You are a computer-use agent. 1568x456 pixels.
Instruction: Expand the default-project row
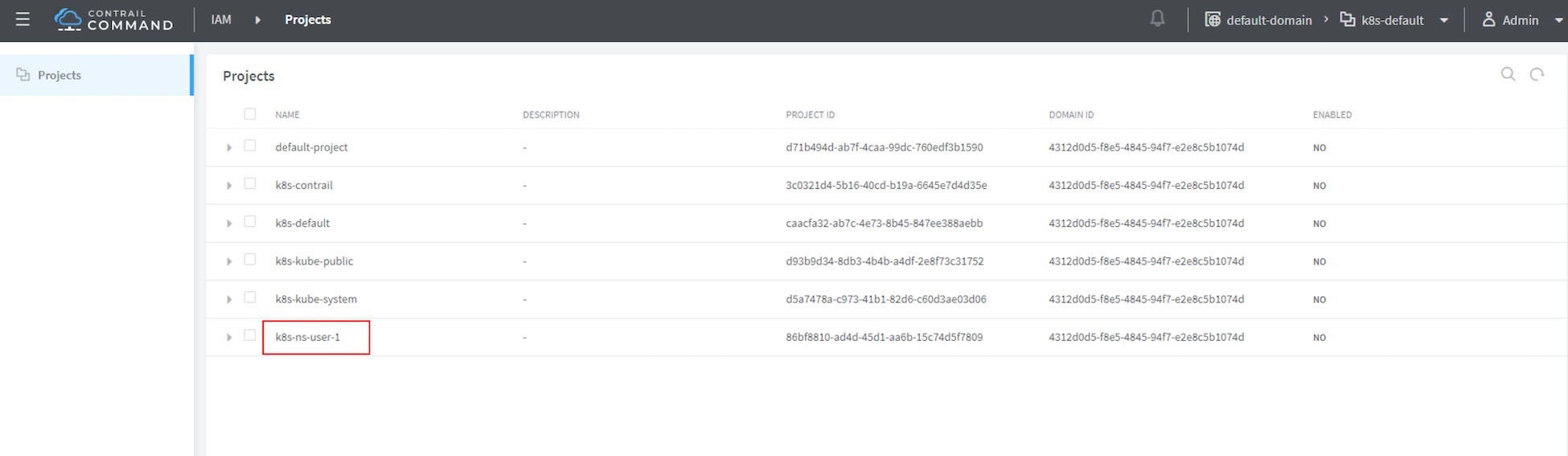(229, 148)
